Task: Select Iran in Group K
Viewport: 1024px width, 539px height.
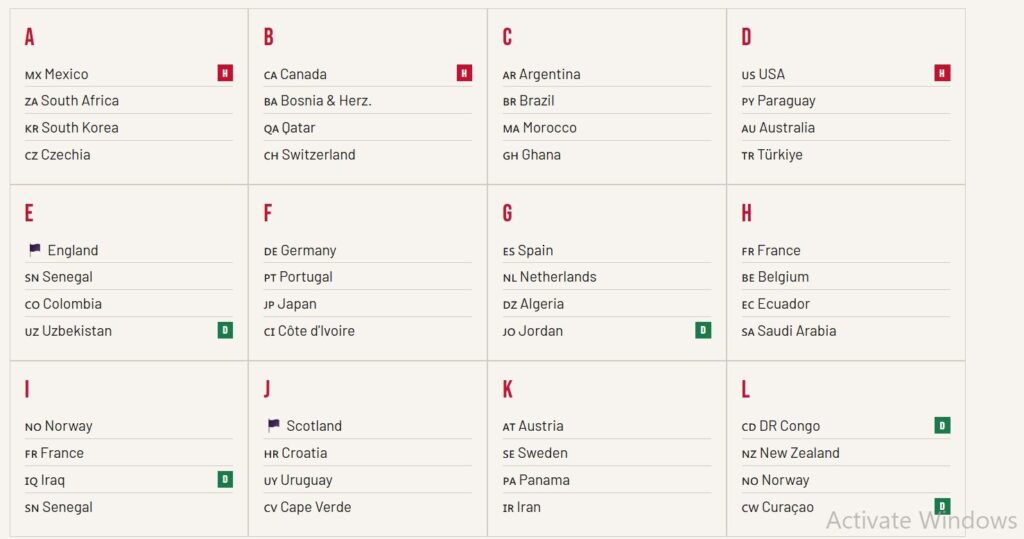Action: 521,508
